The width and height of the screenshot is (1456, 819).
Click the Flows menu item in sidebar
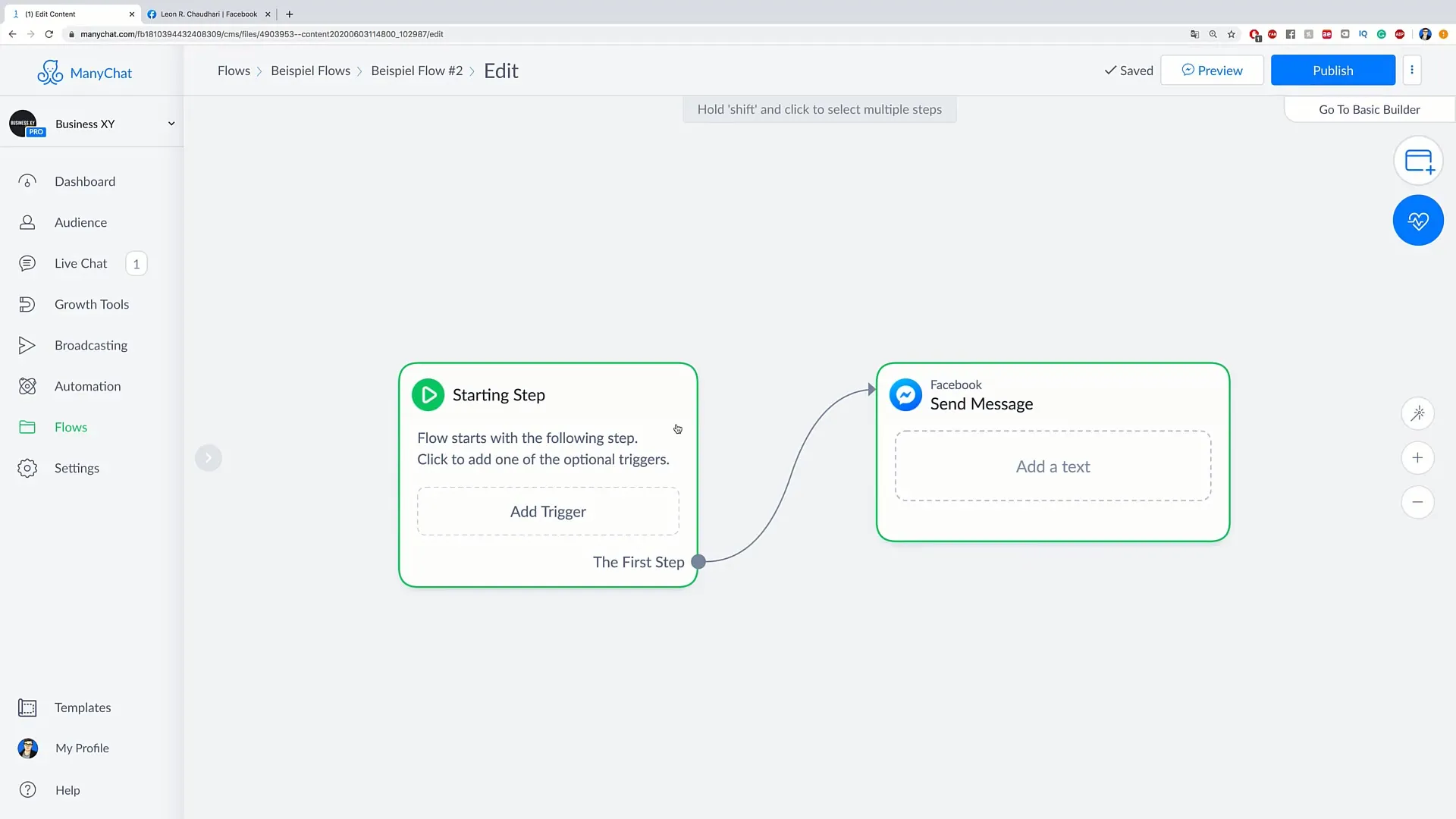pyautogui.click(x=71, y=427)
